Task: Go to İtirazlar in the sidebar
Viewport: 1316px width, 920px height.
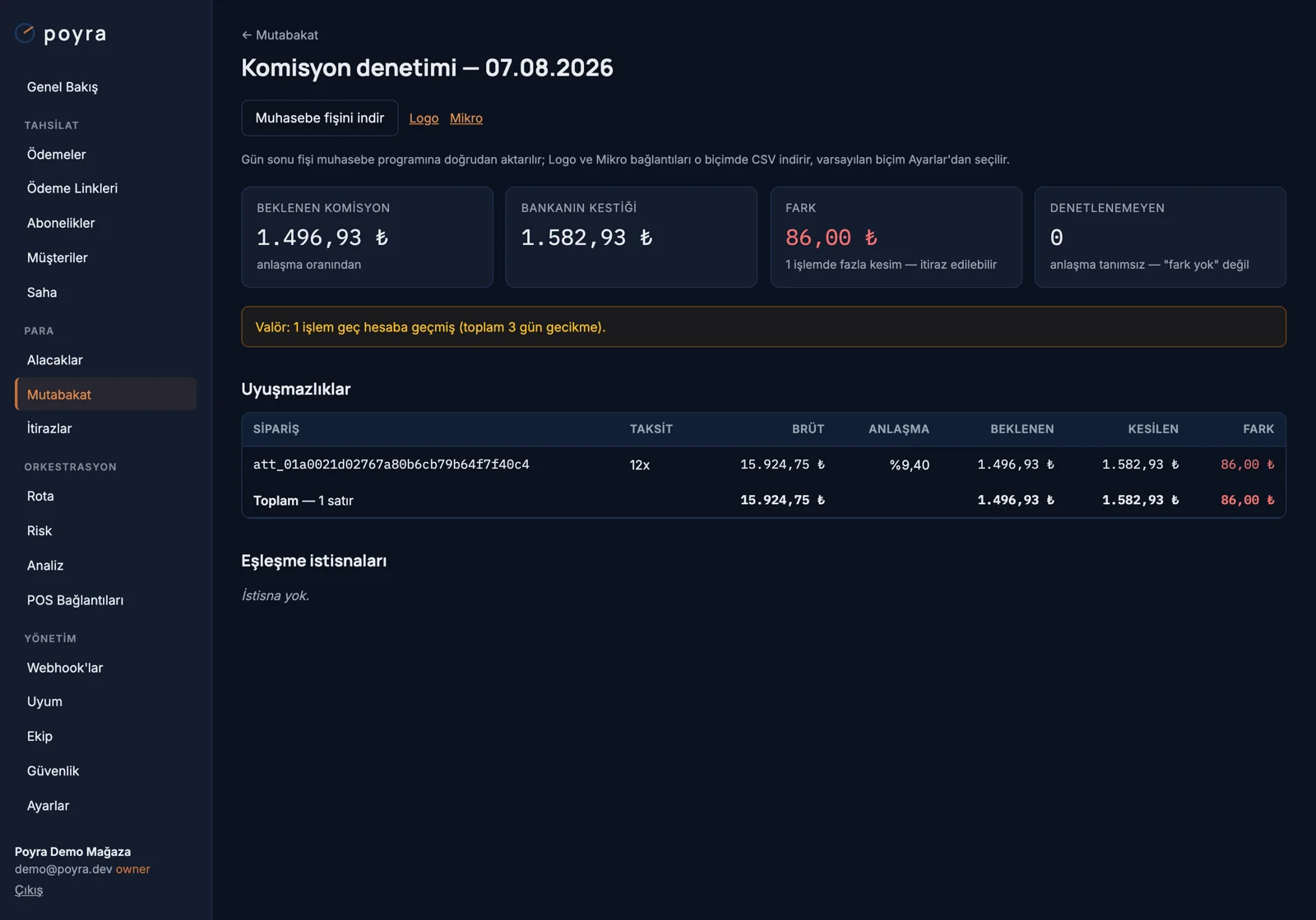Action: (x=105, y=428)
